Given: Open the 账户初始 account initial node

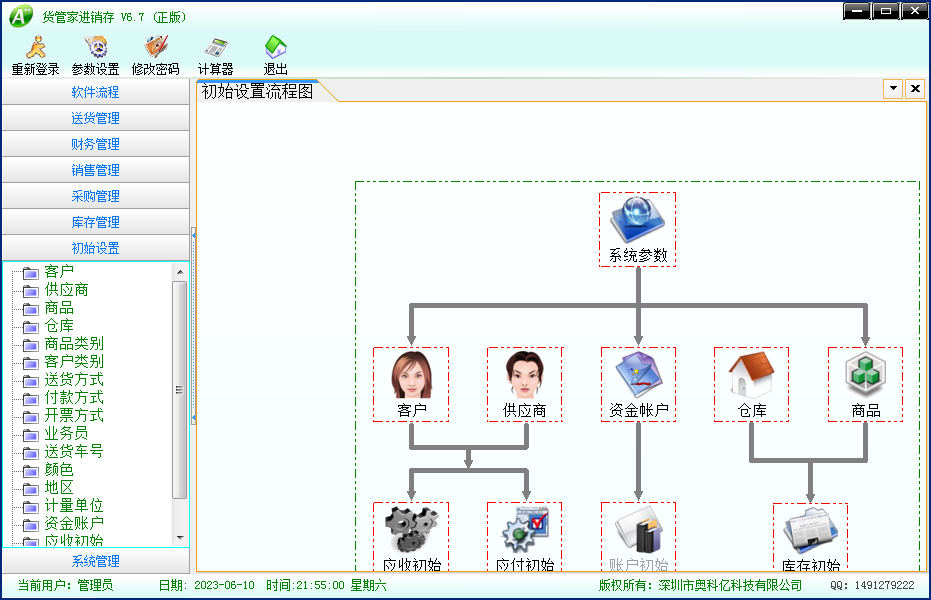Looking at the screenshot, I should pos(638,537).
